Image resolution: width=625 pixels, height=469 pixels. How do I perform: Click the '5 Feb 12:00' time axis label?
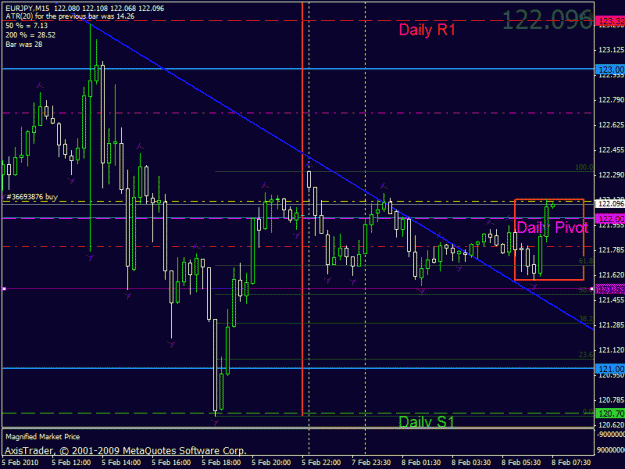tap(71, 463)
